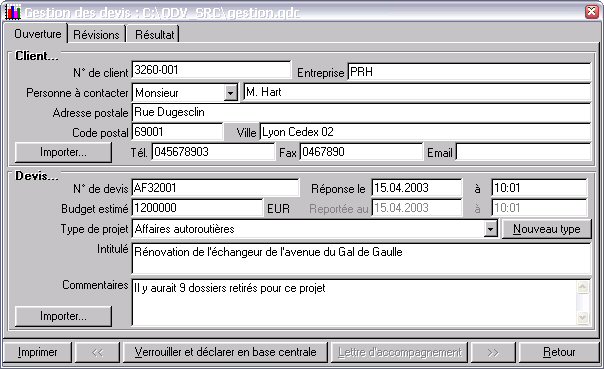Click Verrouiller et déclarer en base centrale
Screen dimensions: 604x369
pos(225,352)
